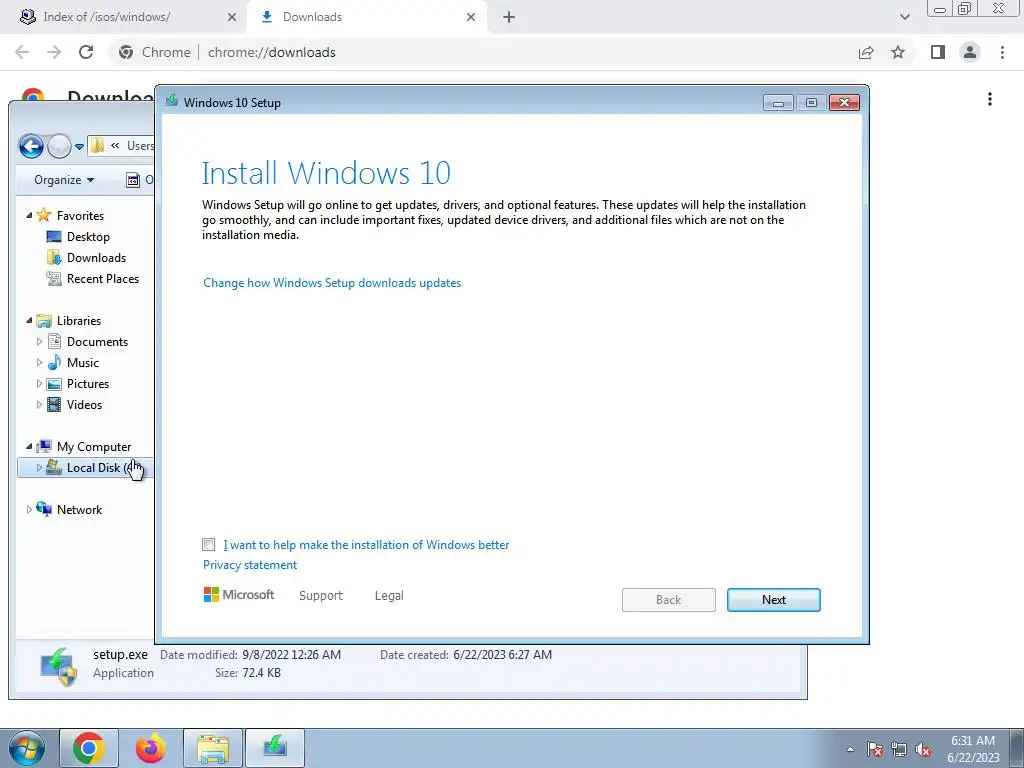Open Downloads page more actions menu
The image size is (1024, 768).
click(x=990, y=99)
